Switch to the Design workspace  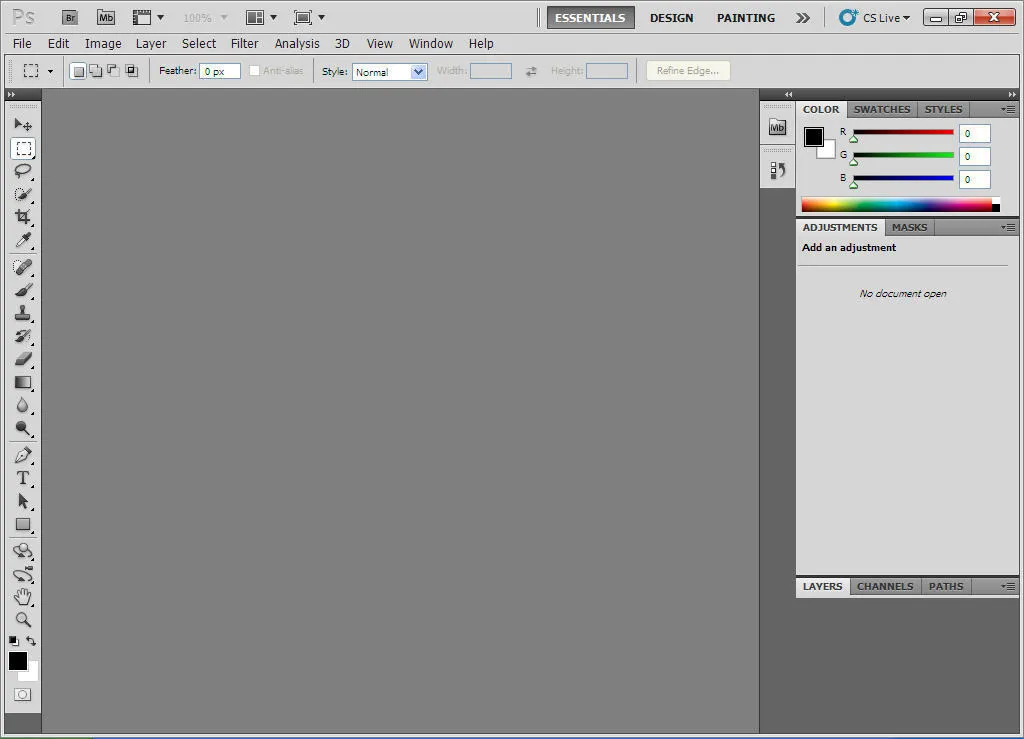(671, 18)
